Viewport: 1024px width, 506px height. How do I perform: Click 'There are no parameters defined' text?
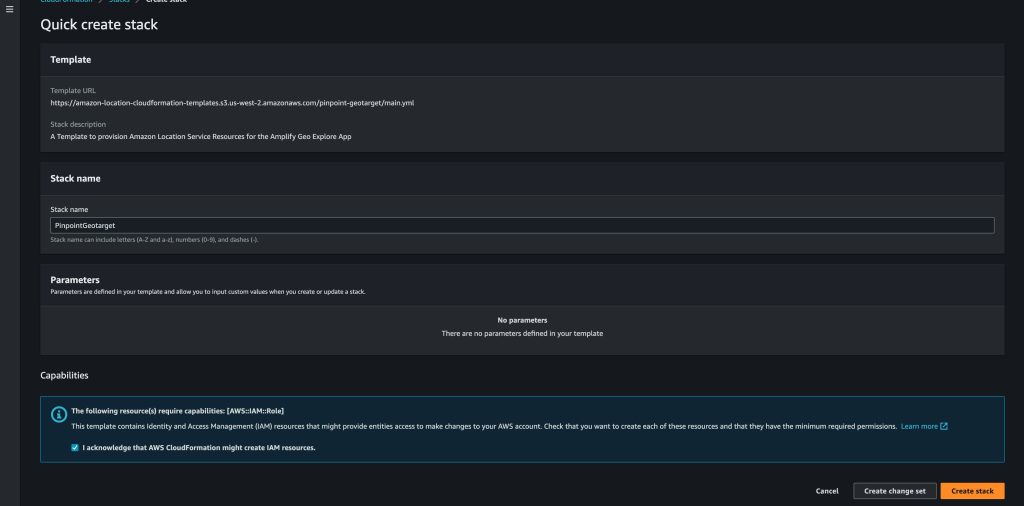point(522,334)
